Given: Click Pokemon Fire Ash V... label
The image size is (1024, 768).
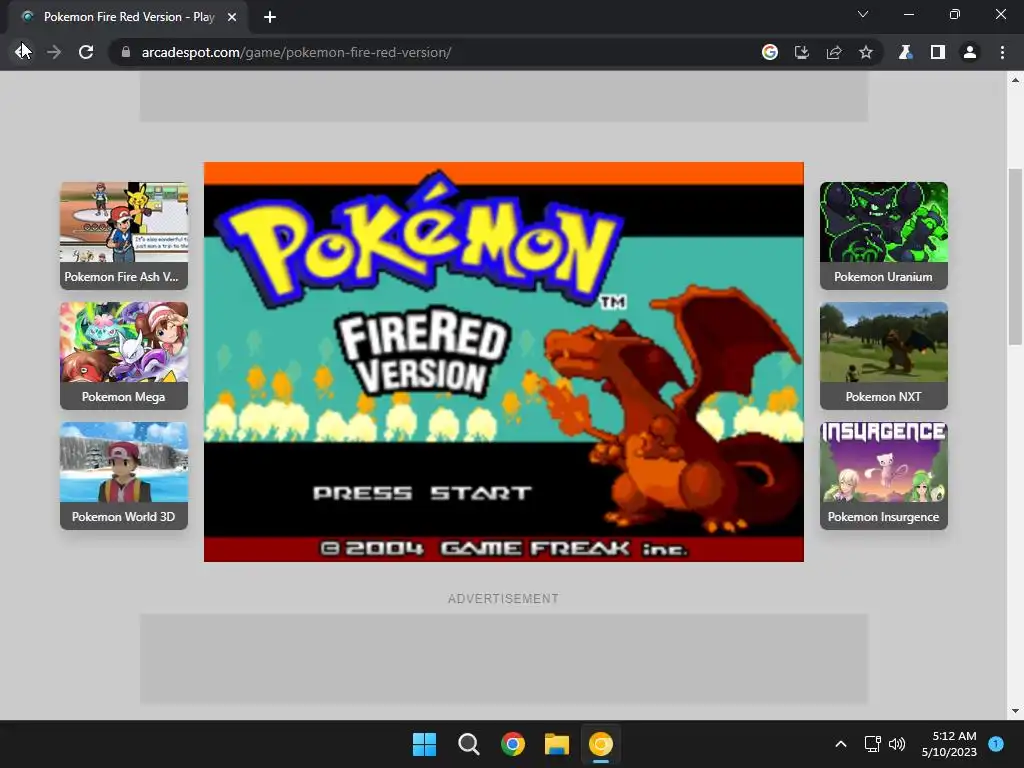Looking at the screenshot, I should [x=121, y=277].
